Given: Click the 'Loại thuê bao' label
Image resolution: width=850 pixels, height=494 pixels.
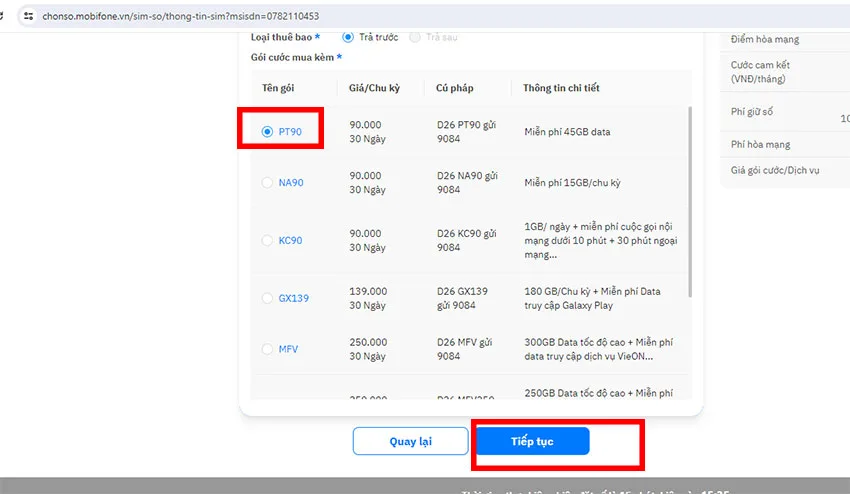Looking at the screenshot, I should point(281,37).
